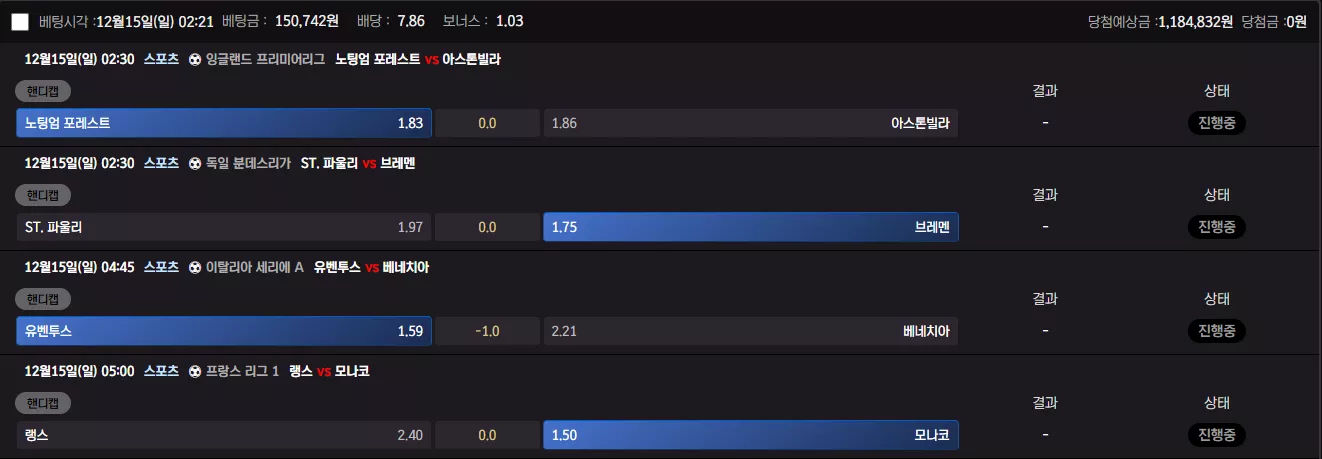Click the soccer ball icon beside 프랑스 리그 1
1322x459 pixels.
195,371
